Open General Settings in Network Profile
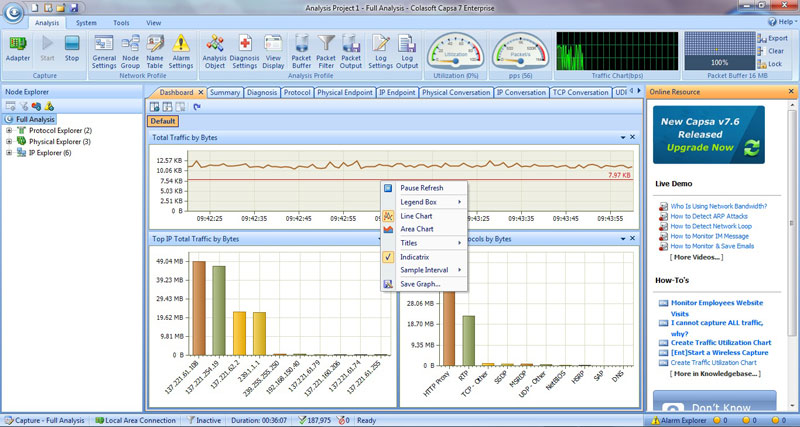 click(x=104, y=52)
